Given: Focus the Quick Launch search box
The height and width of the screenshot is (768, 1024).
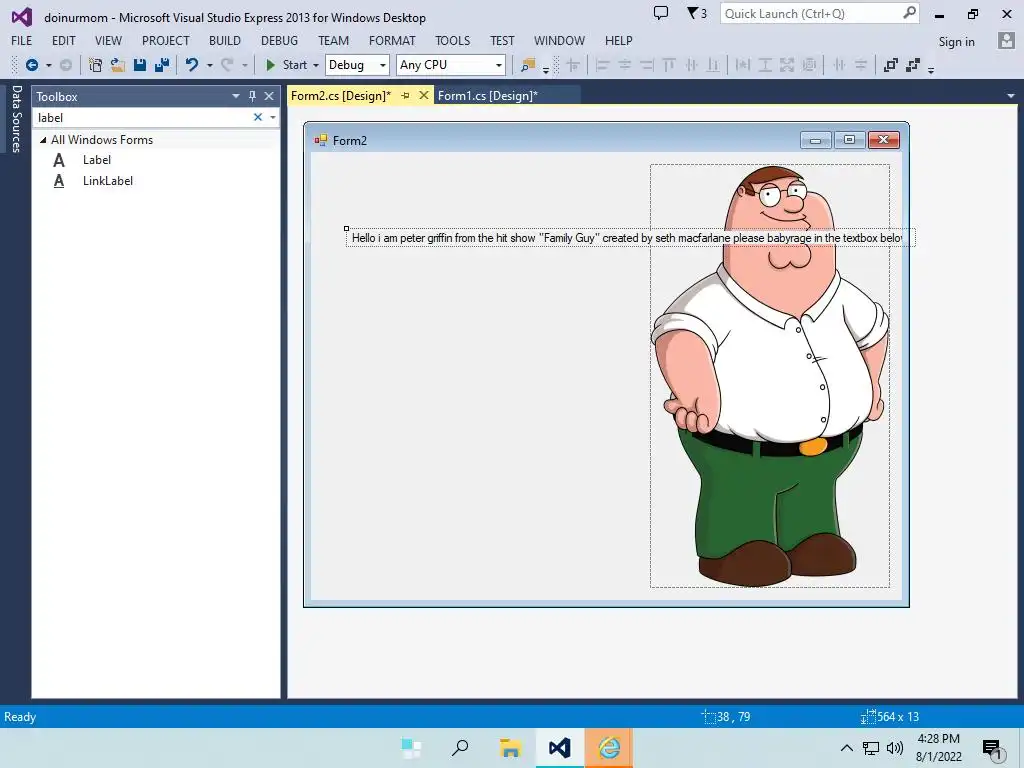Looking at the screenshot, I should 812,14.
